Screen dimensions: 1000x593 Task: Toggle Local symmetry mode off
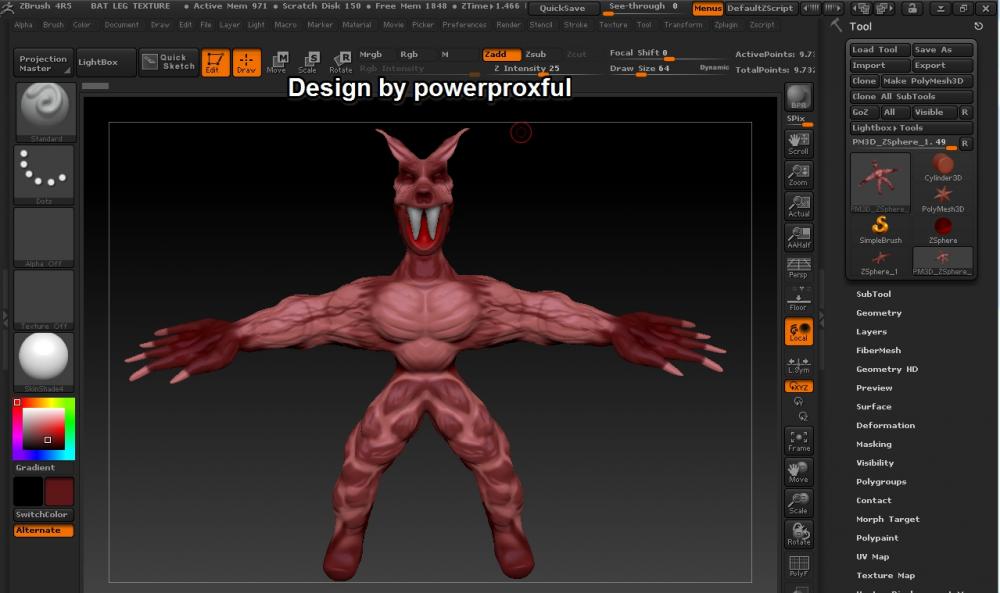(798, 332)
